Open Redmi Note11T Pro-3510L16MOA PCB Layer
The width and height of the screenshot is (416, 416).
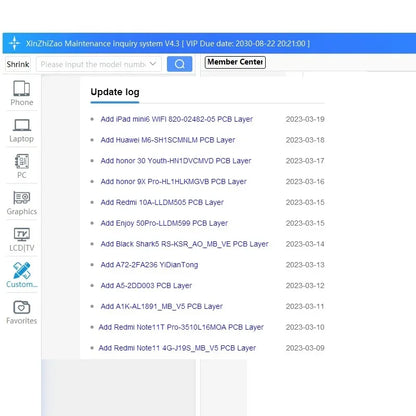[181, 327]
